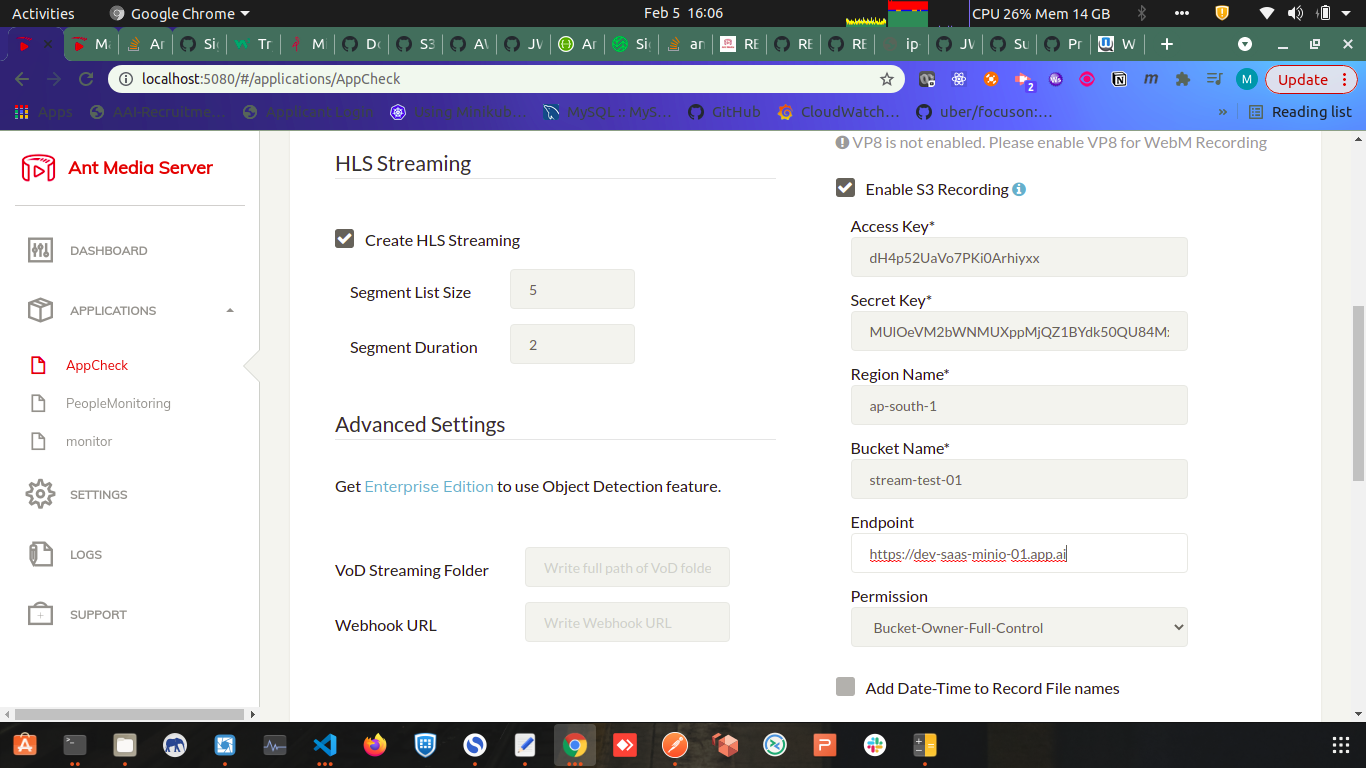Image resolution: width=1366 pixels, height=768 pixels.
Task: Enable Add Date-Time to Record File names
Action: coord(845,687)
